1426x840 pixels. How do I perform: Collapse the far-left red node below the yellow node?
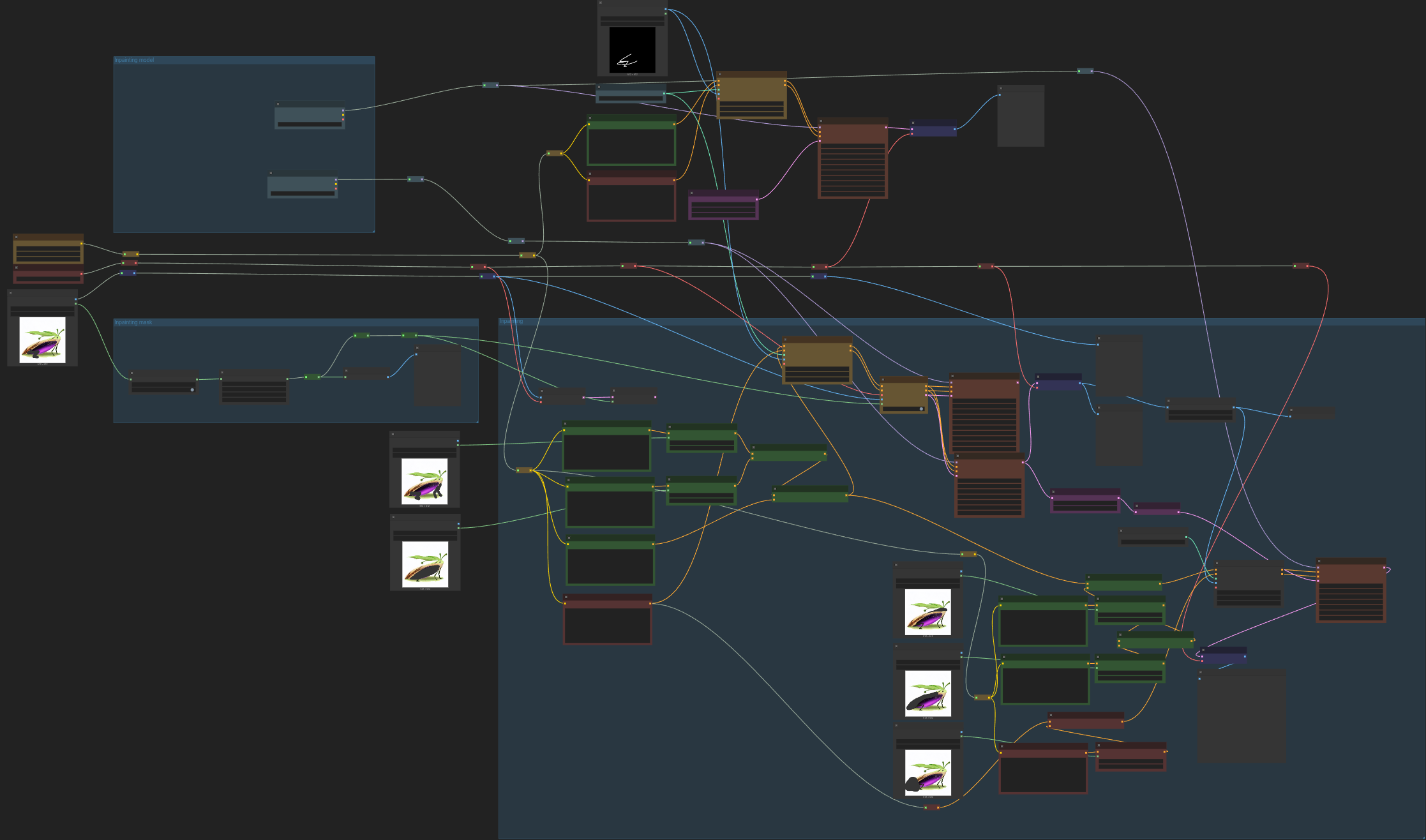[x=17, y=267]
